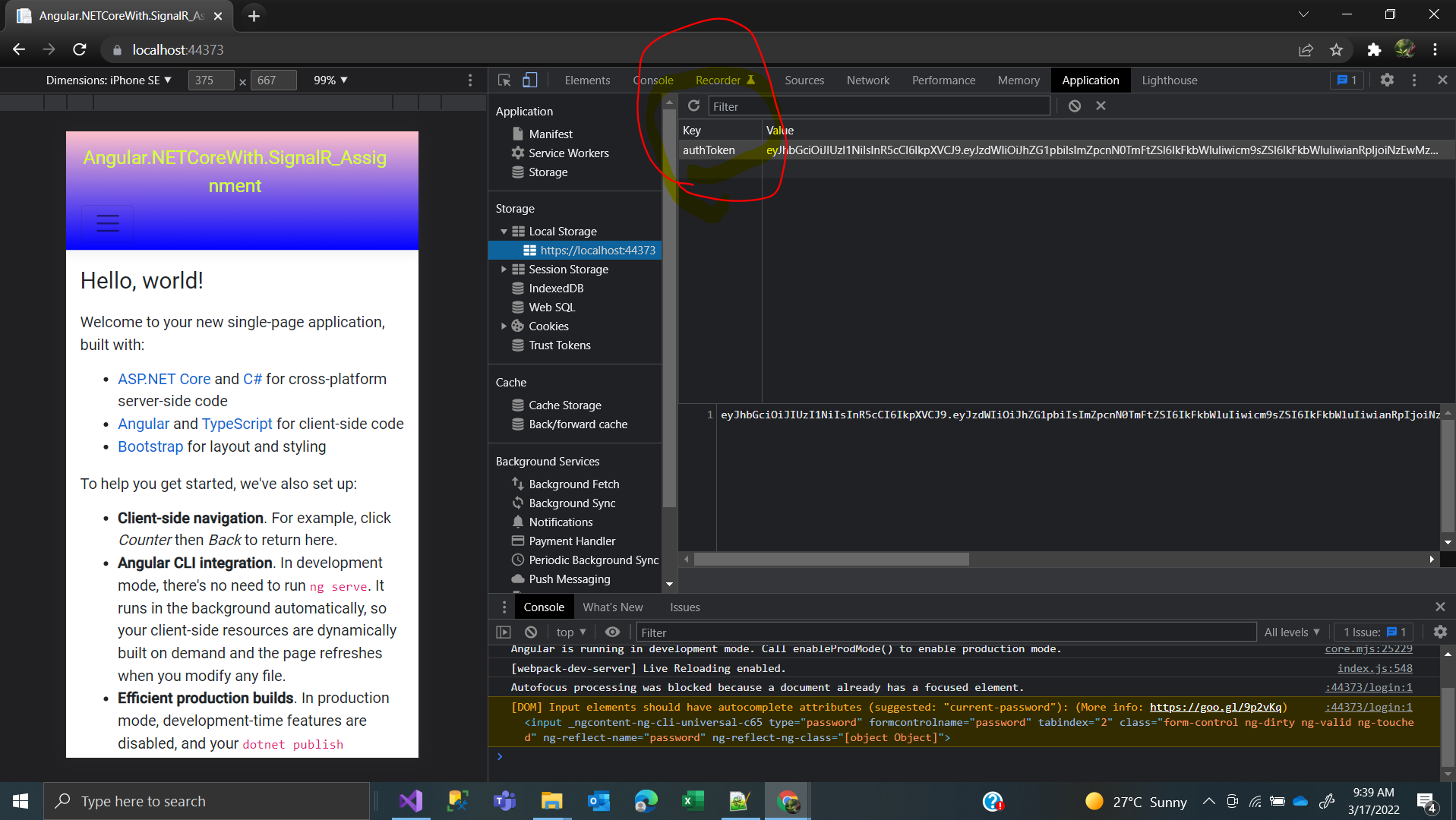The image size is (1456, 820).
Task: Show hidden system tray icons chevron
Action: click(x=1208, y=801)
